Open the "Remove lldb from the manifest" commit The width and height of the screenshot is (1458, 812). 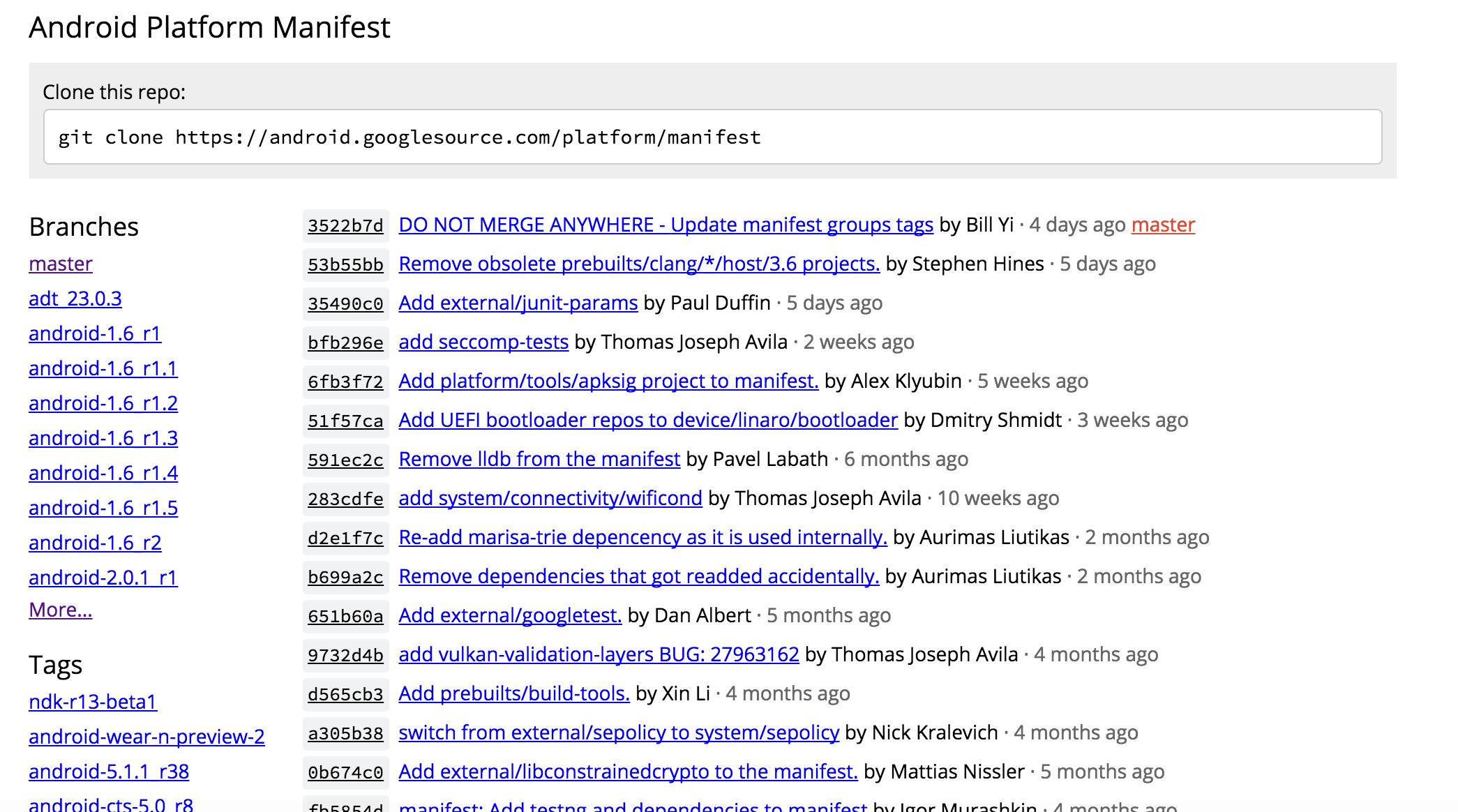pos(539,459)
